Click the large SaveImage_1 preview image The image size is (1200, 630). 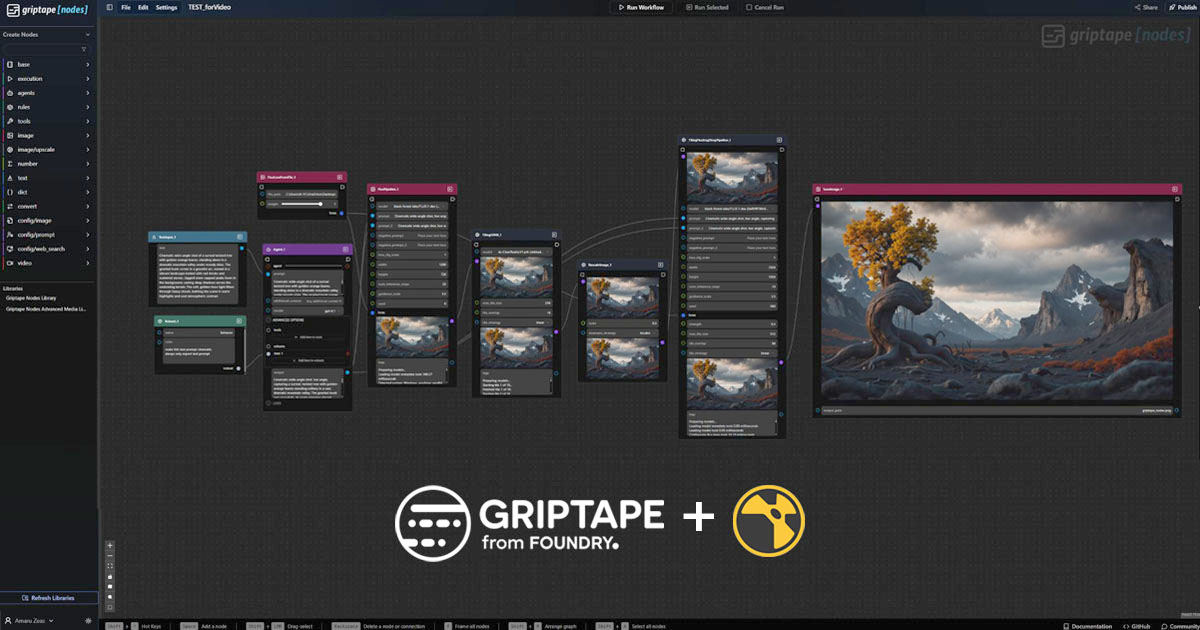click(996, 302)
